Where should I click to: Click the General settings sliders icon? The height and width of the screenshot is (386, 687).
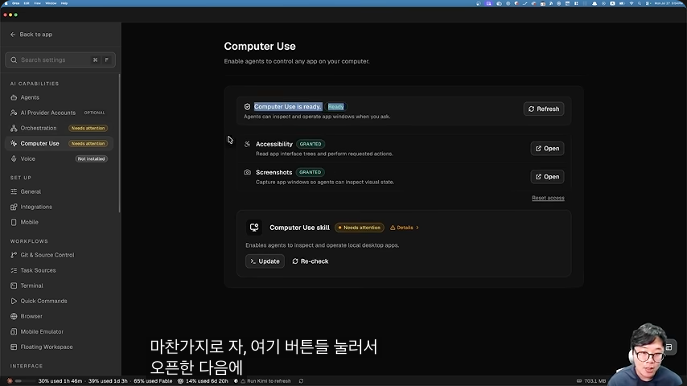pos(14,191)
